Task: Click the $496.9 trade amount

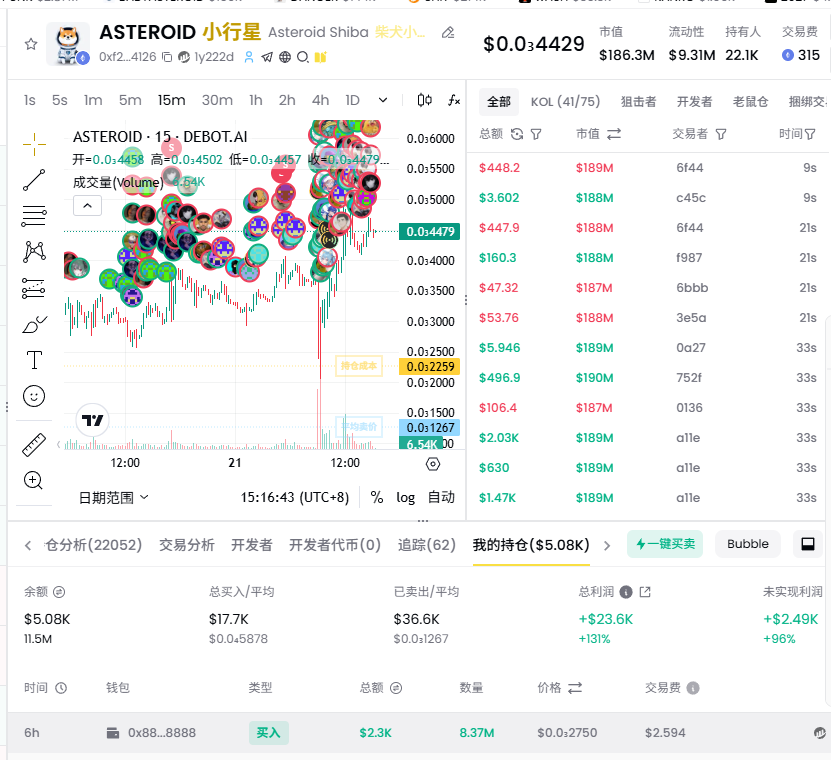Action: tap(500, 378)
